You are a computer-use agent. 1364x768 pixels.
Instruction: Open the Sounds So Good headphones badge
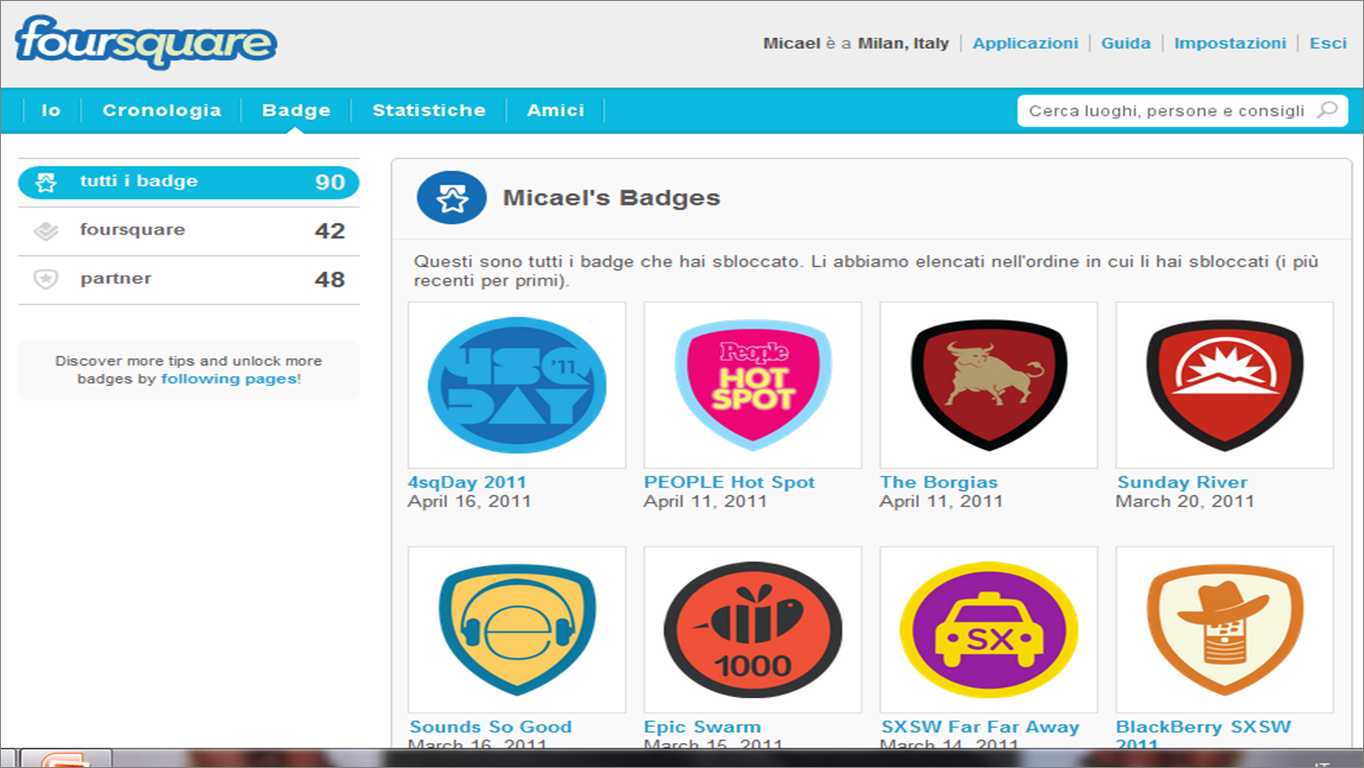[517, 629]
